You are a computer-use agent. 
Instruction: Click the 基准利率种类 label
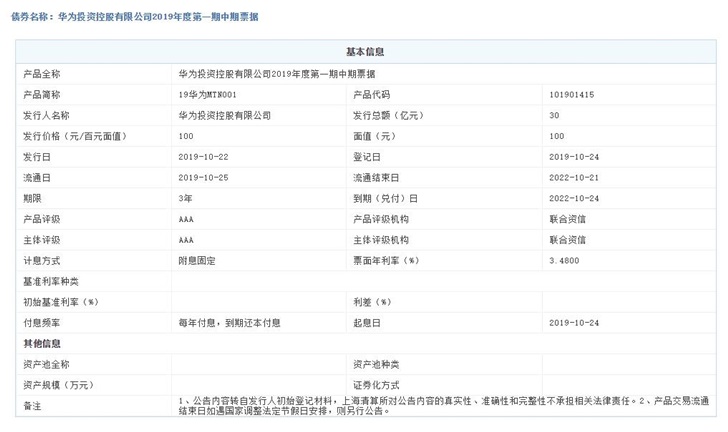(x=51, y=281)
